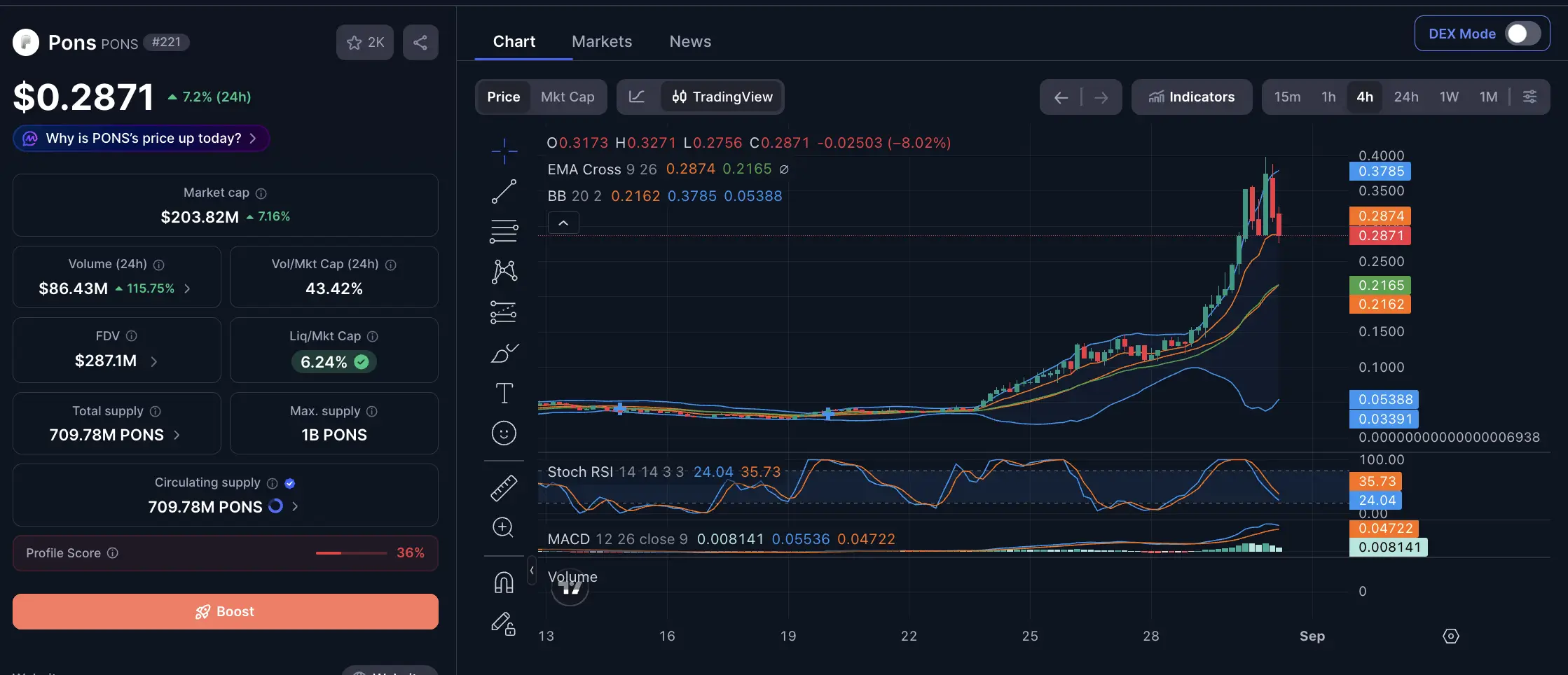
Task: Set interval to 4h
Action: click(1365, 97)
